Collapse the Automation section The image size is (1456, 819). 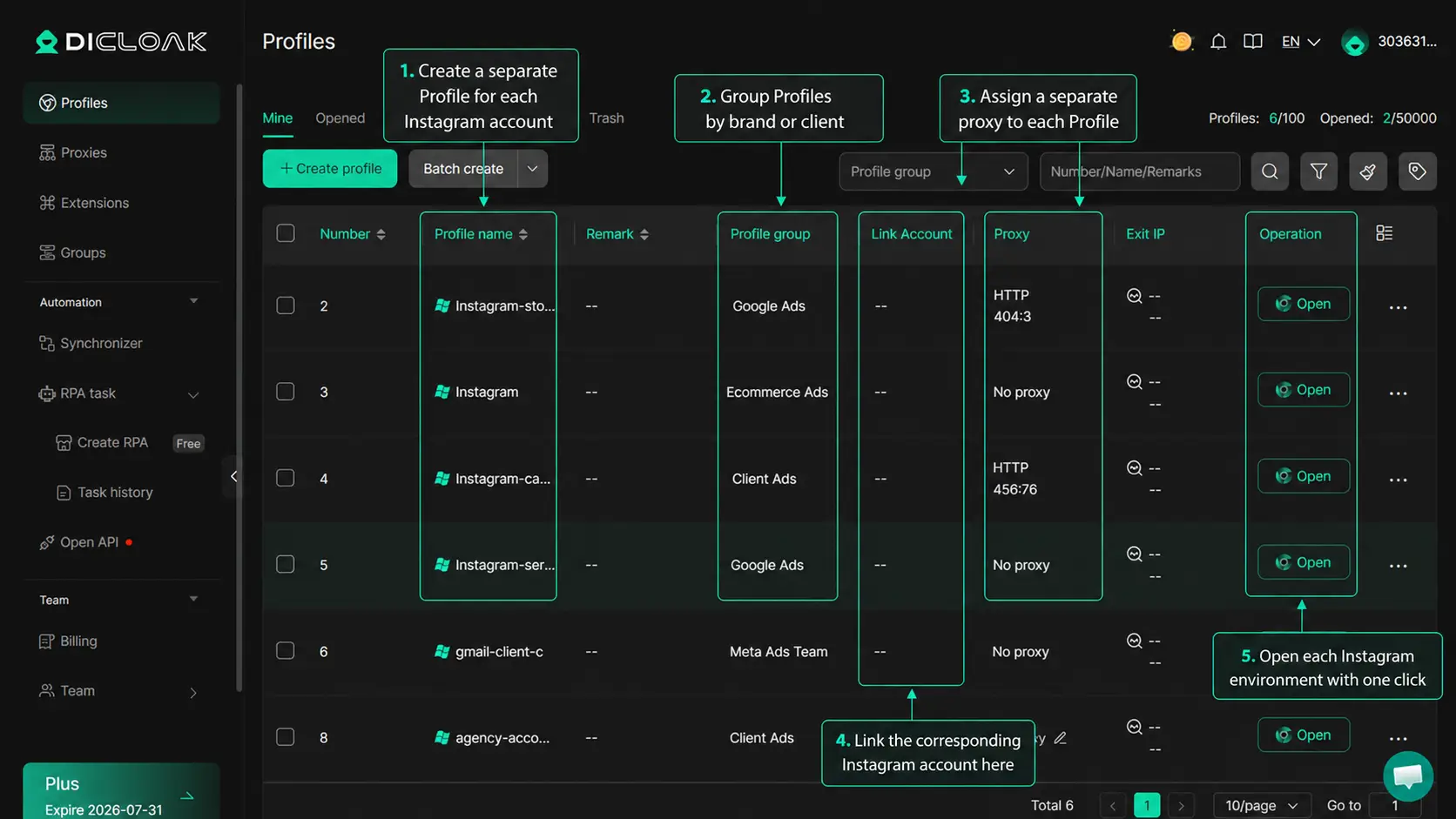point(193,301)
